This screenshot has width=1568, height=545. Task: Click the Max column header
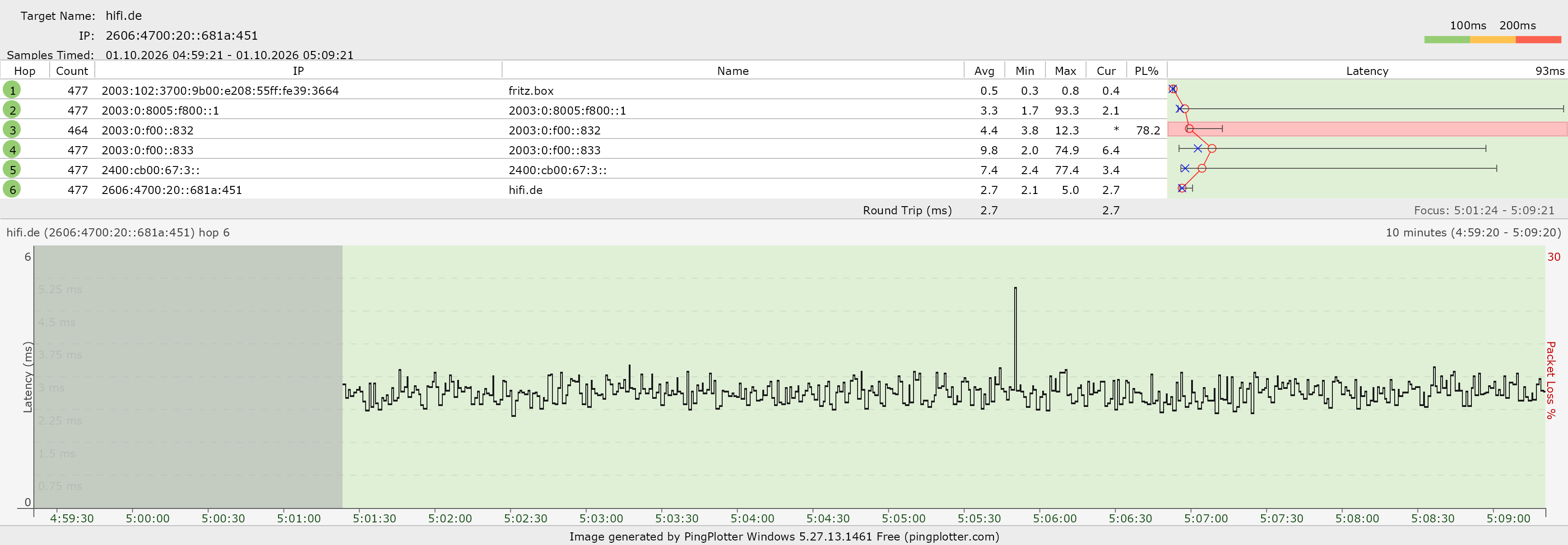point(1065,70)
